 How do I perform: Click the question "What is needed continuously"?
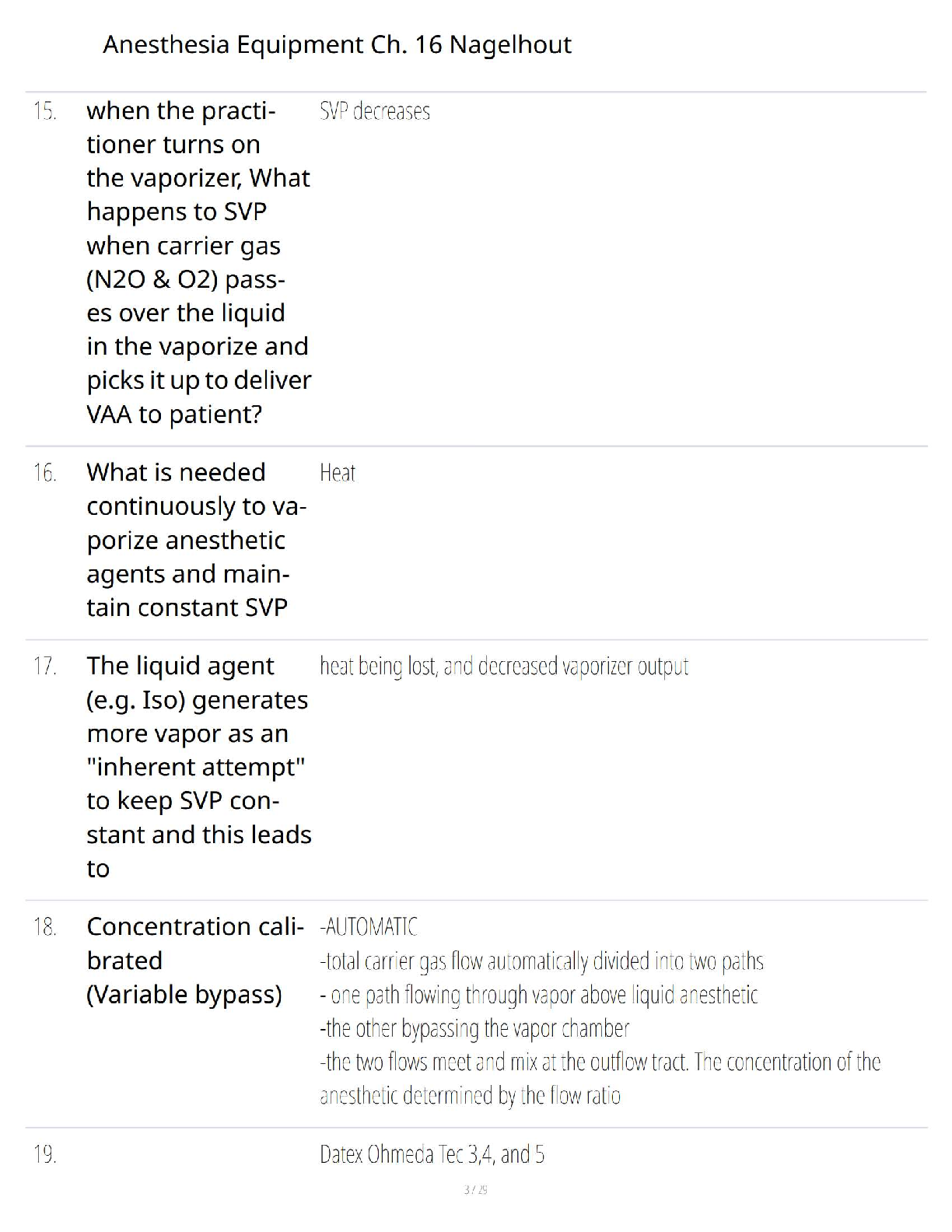pos(197,540)
